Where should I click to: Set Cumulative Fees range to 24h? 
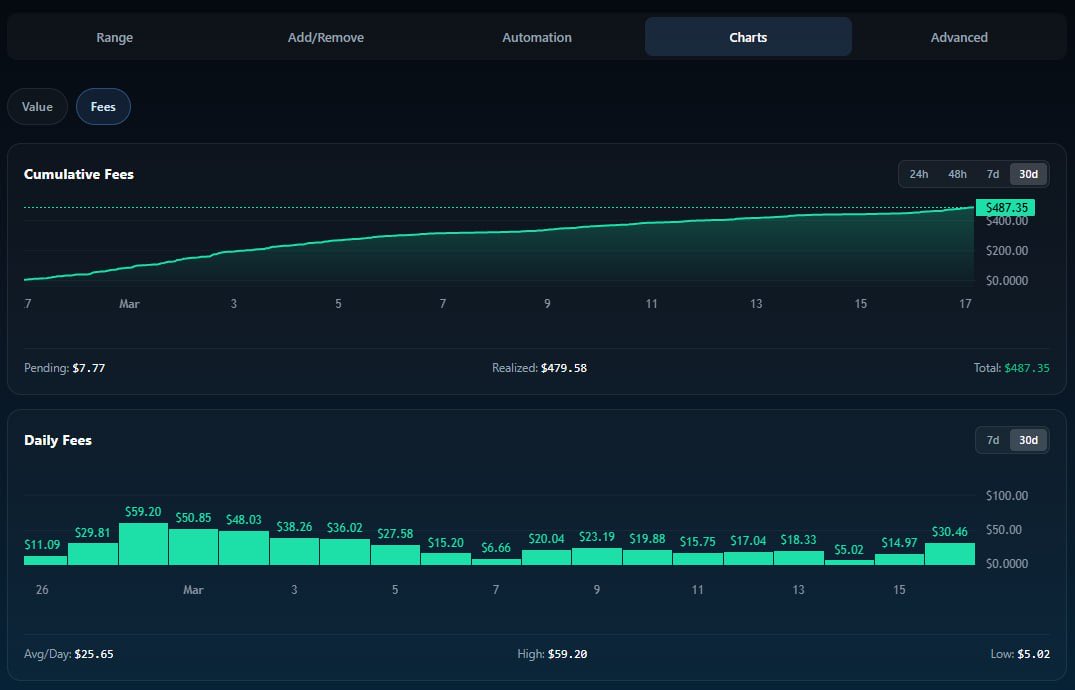pyautogui.click(x=919, y=174)
